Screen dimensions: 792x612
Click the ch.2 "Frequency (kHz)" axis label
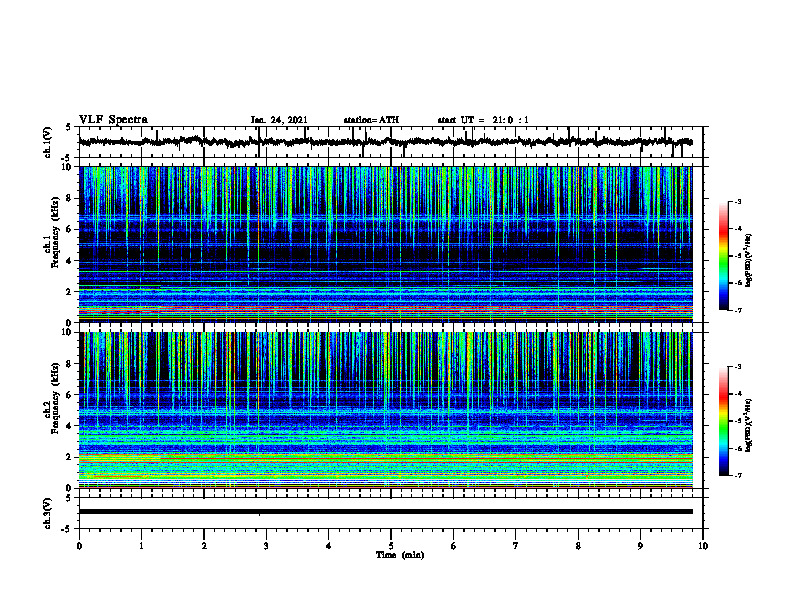[x=55, y=398]
